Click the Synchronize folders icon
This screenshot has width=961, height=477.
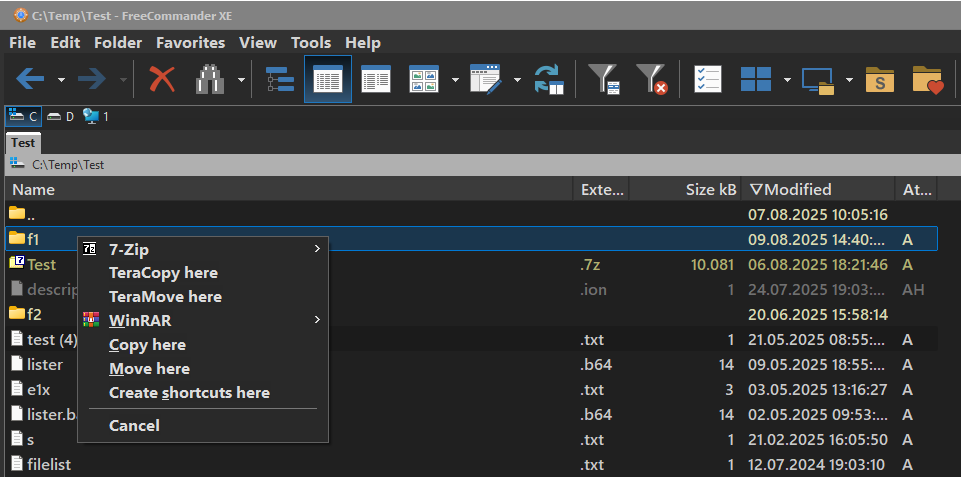(x=549, y=80)
